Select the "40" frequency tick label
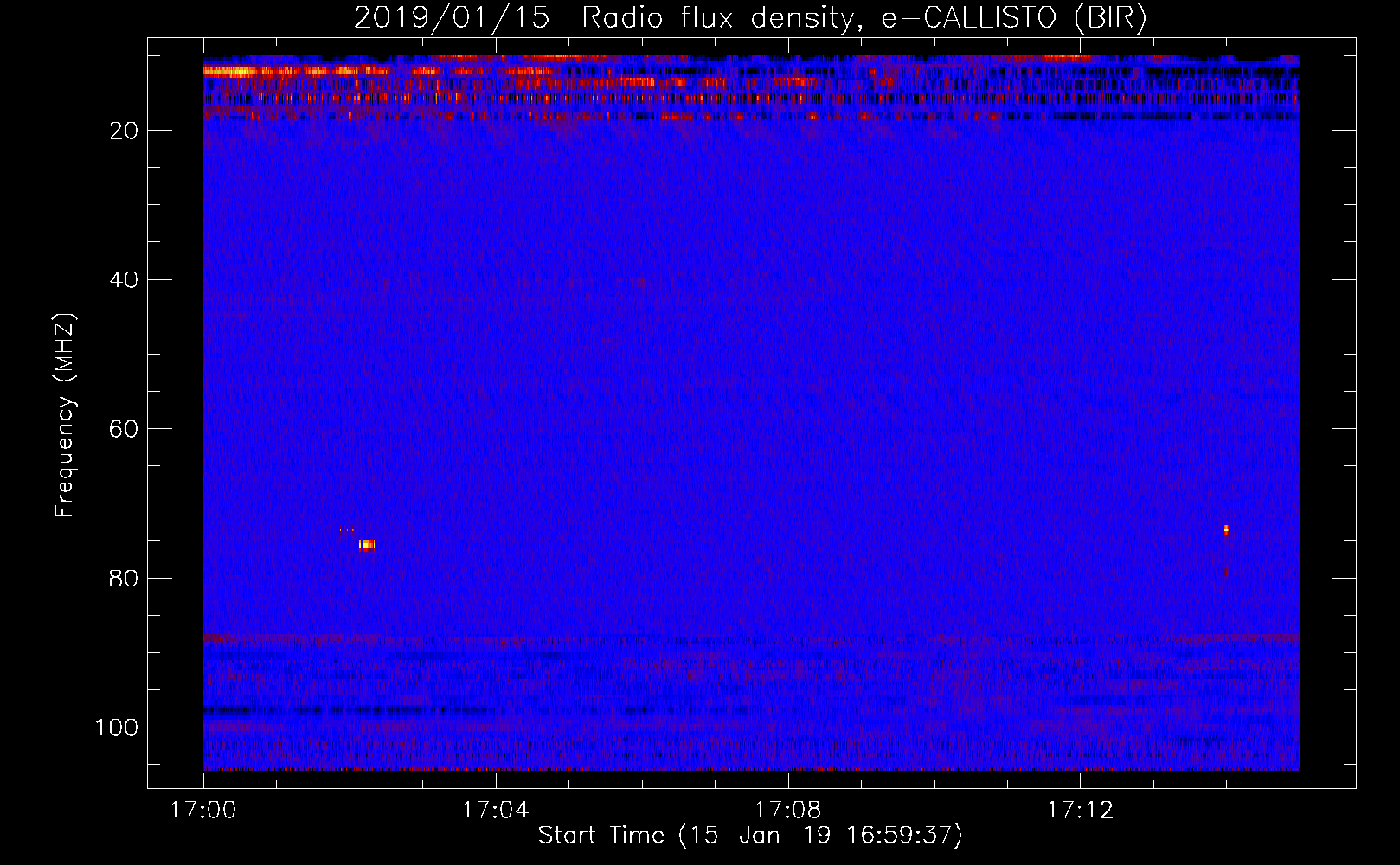 pos(125,280)
